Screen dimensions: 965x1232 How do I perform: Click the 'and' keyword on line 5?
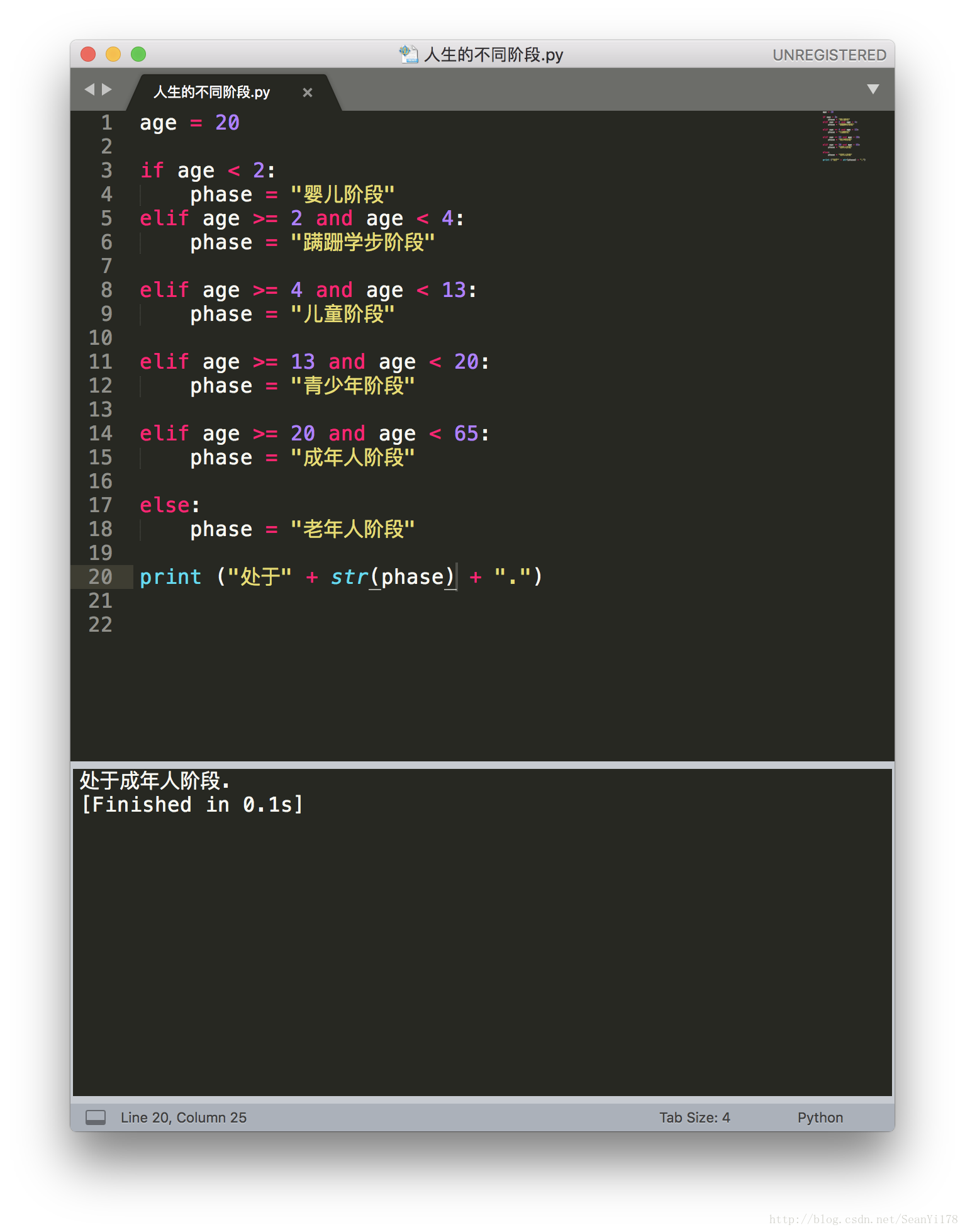click(334, 218)
